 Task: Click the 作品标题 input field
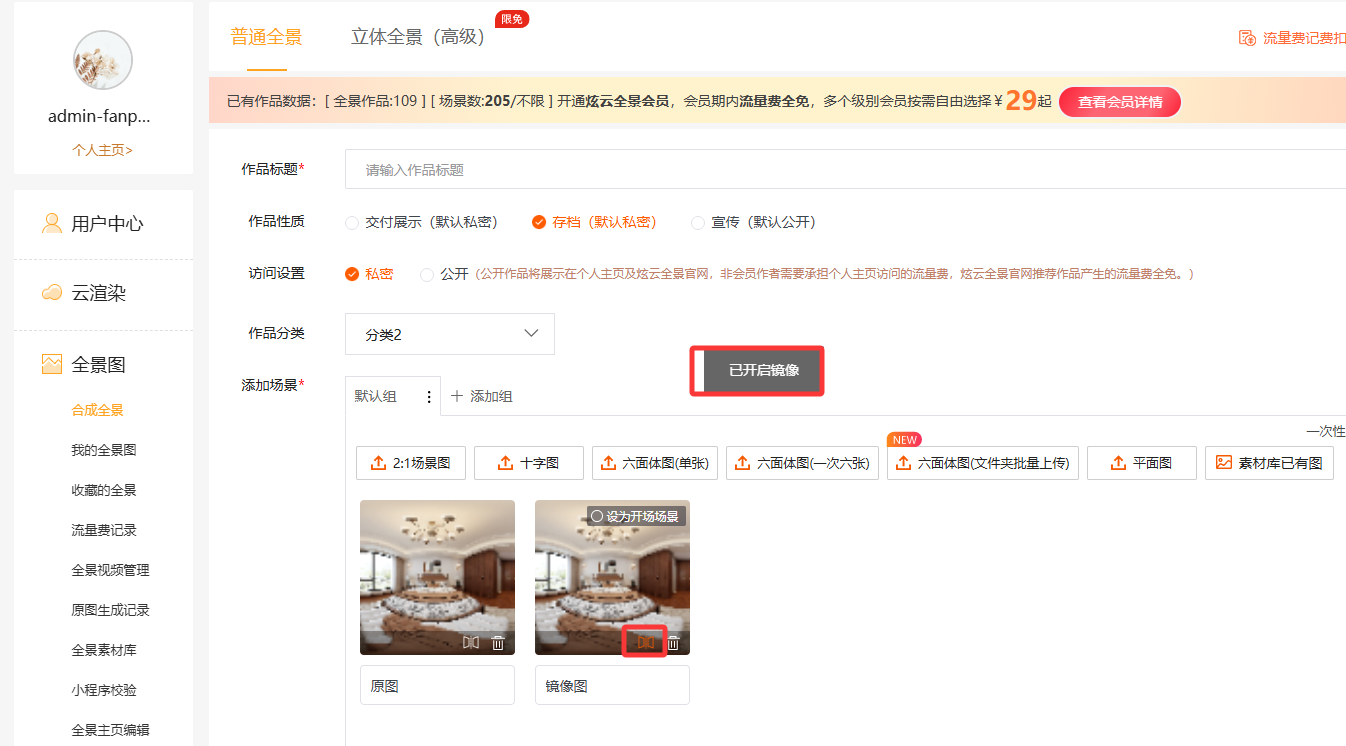tap(840, 170)
